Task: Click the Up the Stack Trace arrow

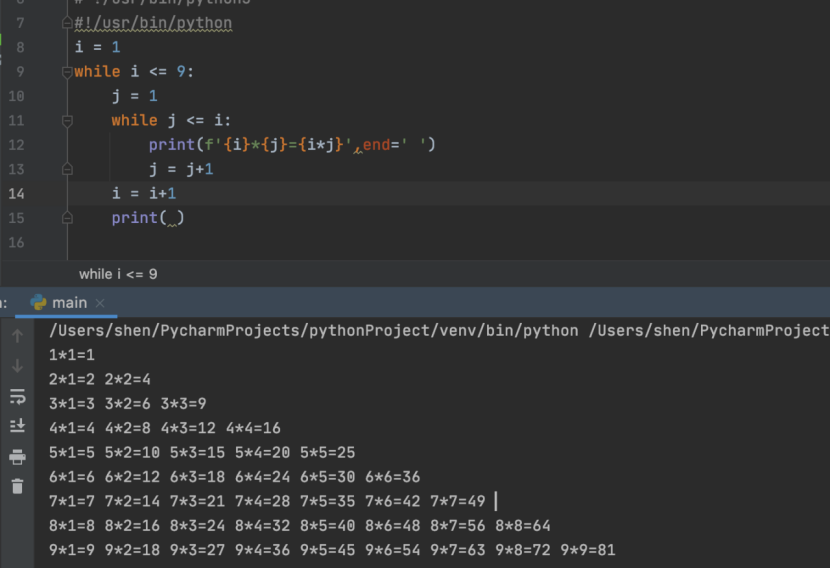Action: tap(17, 336)
